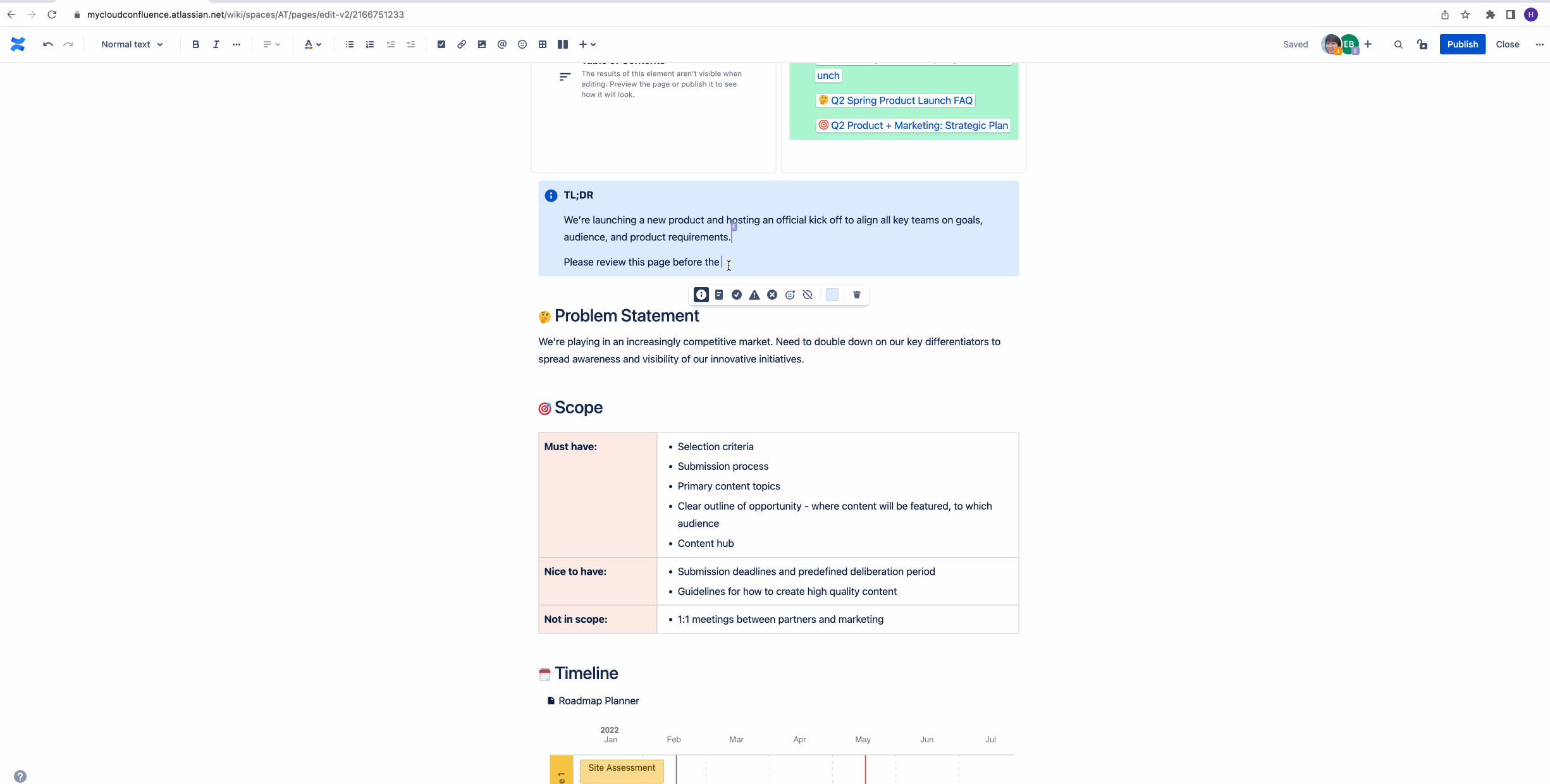Open bullet list formatting
This screenshot has height=784, width=1550.
click(x=349, y=44)
